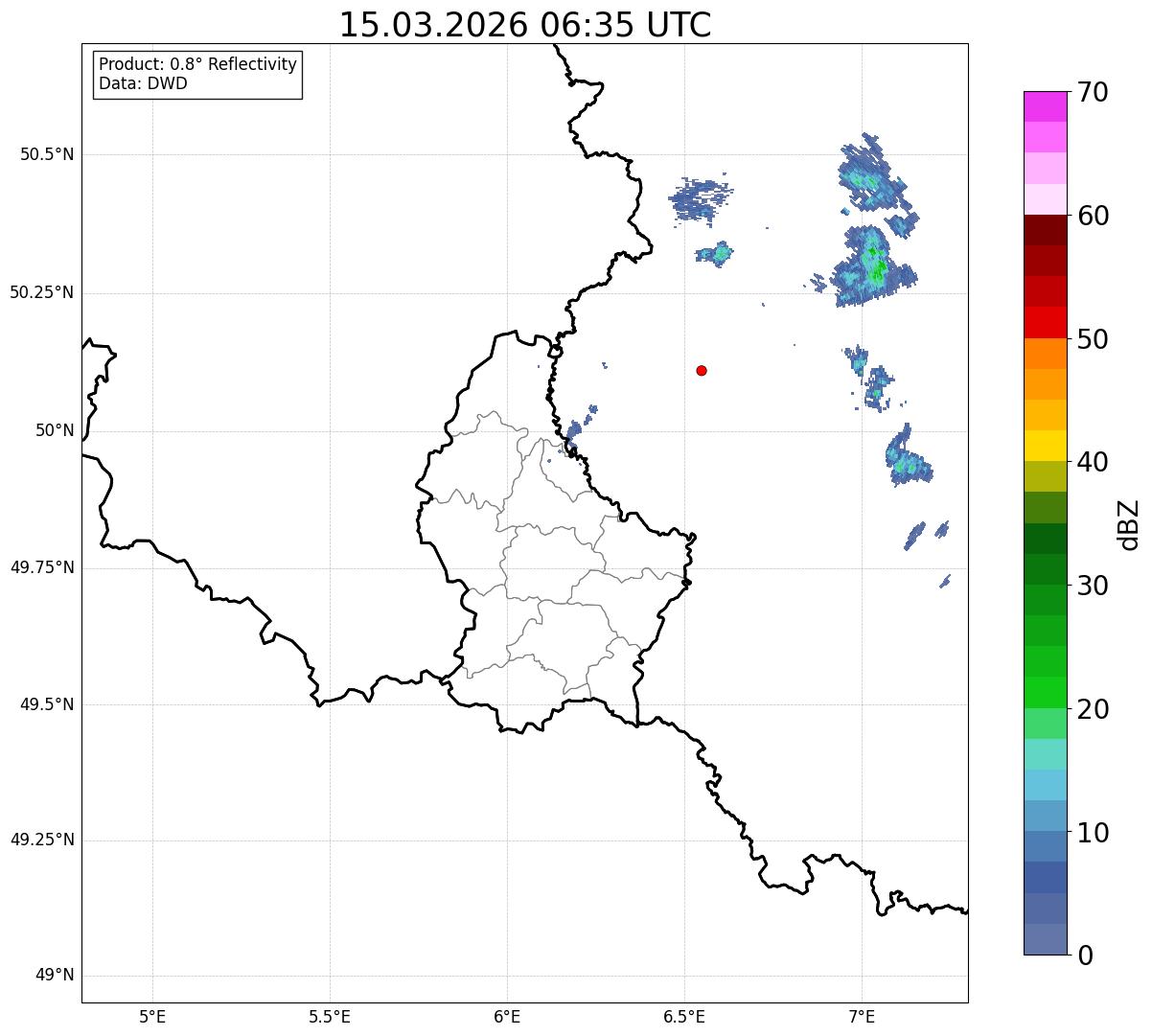
Task: Click the red station marker dot
Action: click(702, 370)
